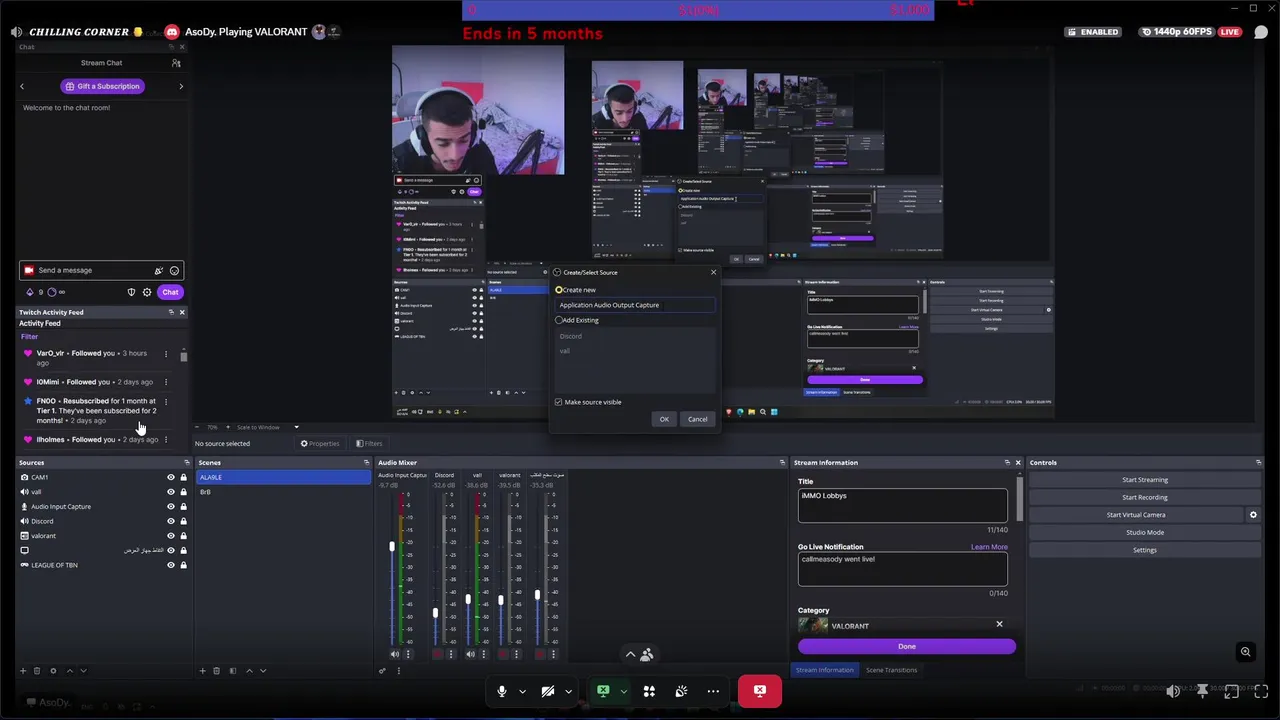1280x720 pixels.
Task: Click OK in Create/Select Source dialog
Action: (664, 419)
